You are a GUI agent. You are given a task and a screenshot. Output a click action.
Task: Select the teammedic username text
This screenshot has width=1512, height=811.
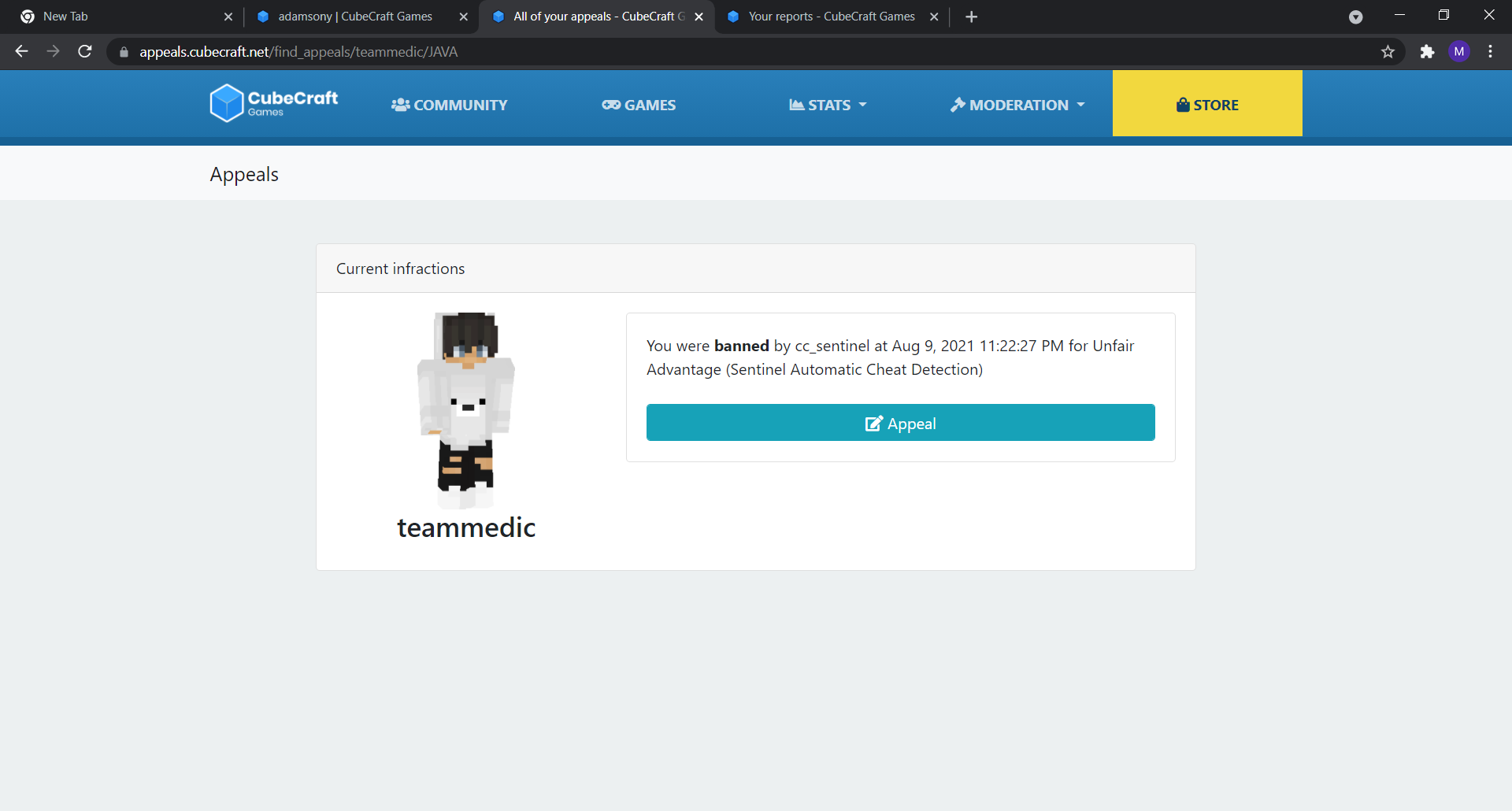click(466, 528)
